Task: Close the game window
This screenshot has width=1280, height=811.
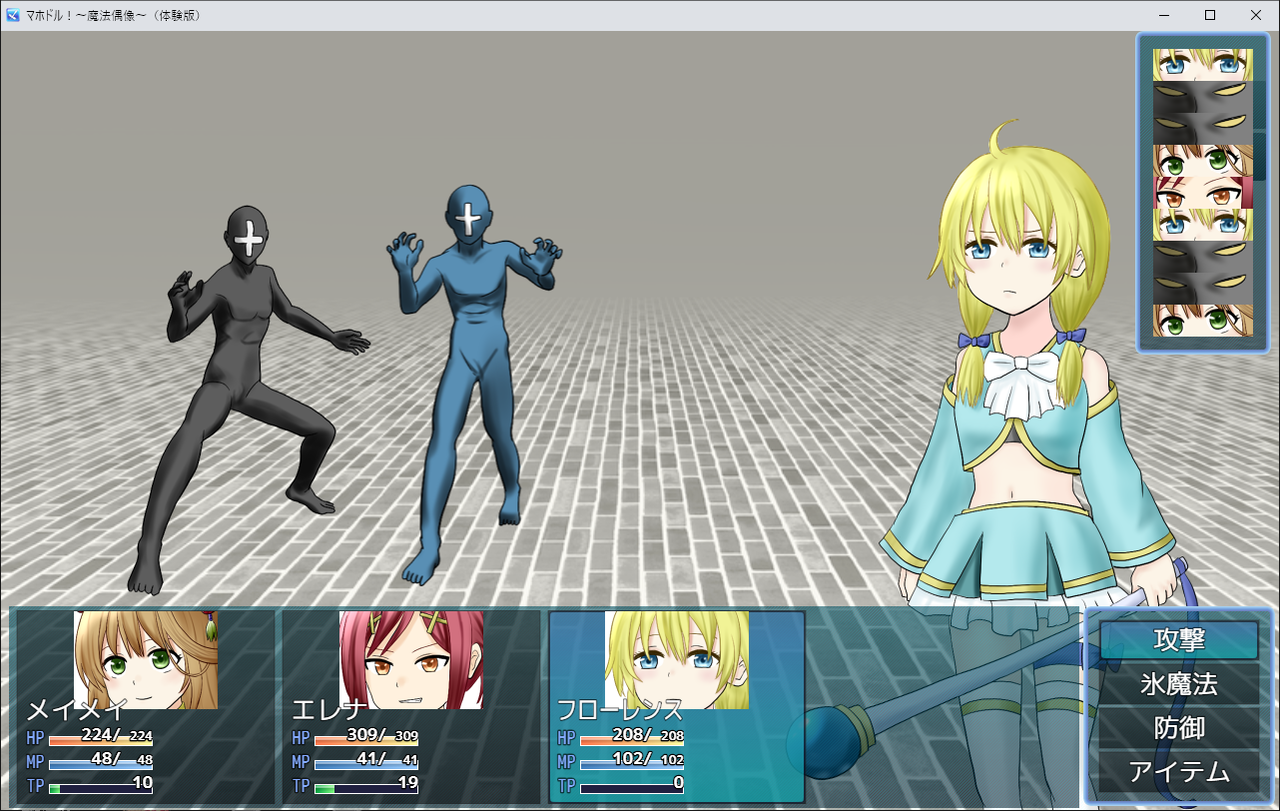Action: click(1256, 15)
